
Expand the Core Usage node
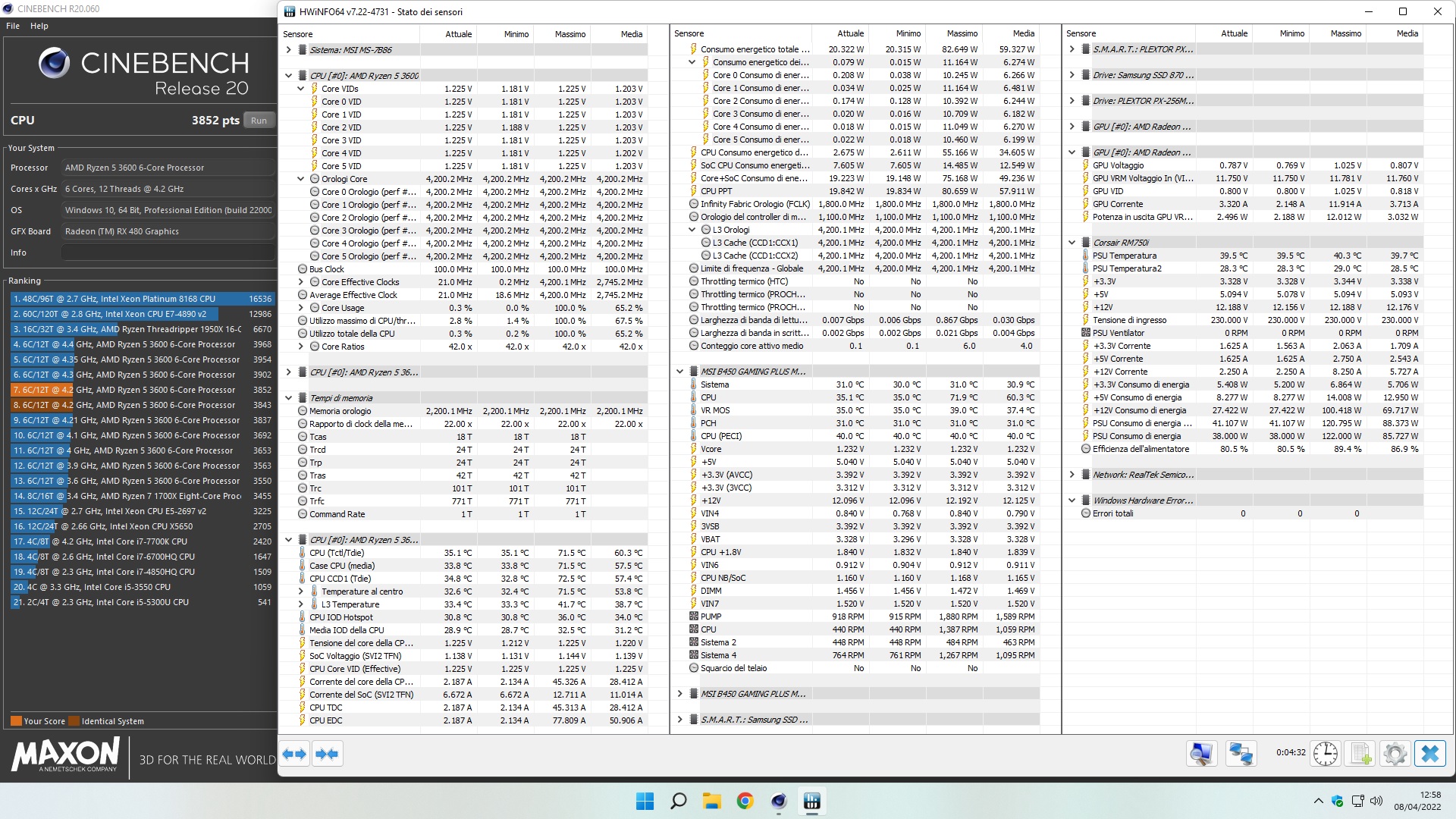click(x=300, y=308)
